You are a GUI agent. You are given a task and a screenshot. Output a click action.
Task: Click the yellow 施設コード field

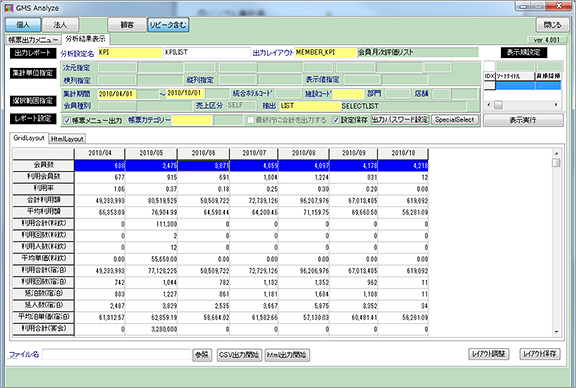pos(348,94)
